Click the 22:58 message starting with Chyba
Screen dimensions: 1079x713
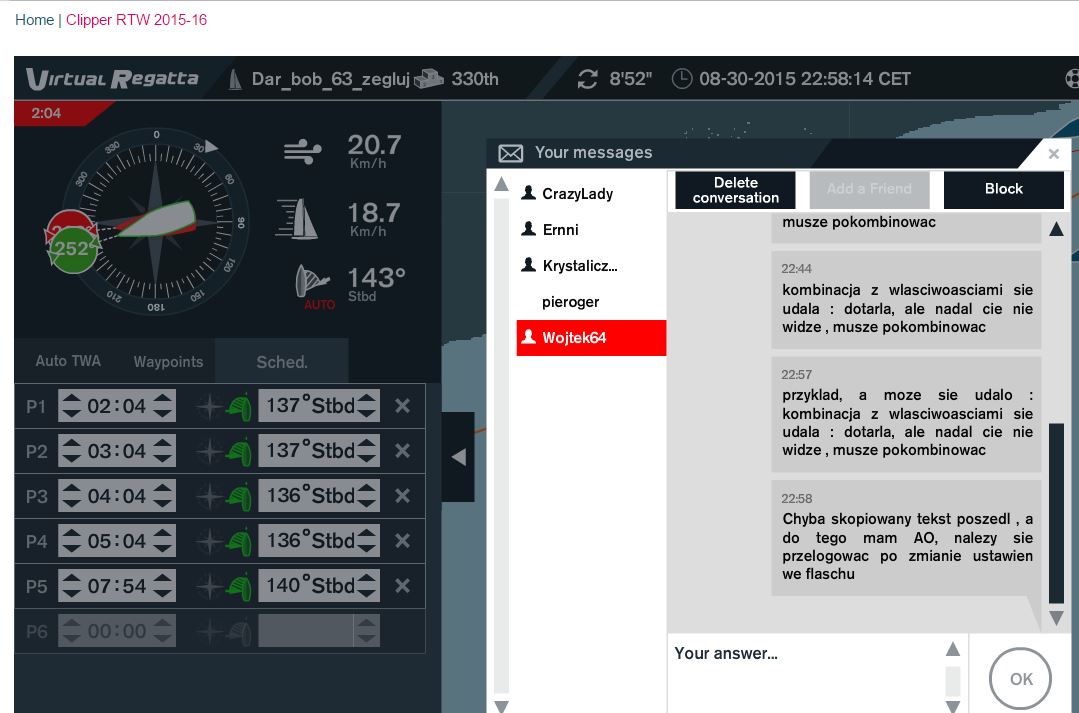(906, 538)
